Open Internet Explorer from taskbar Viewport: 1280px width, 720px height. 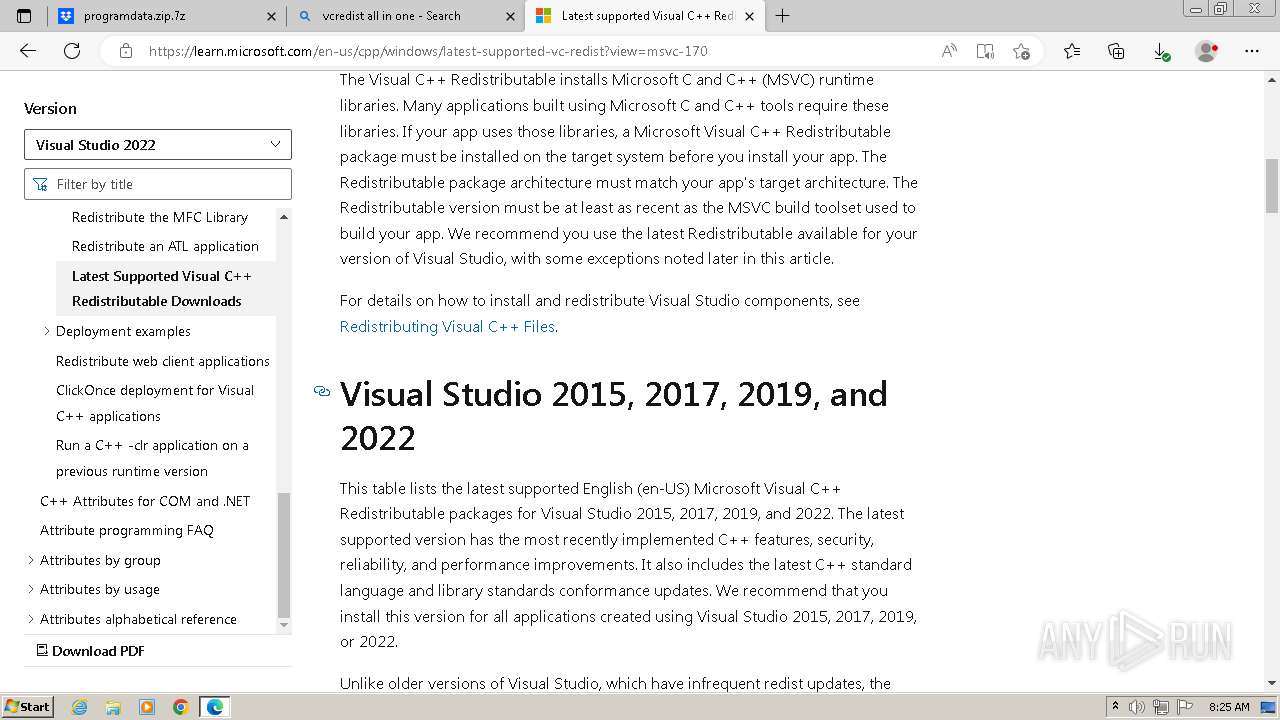pyautogui.click(x=80, y=707)
